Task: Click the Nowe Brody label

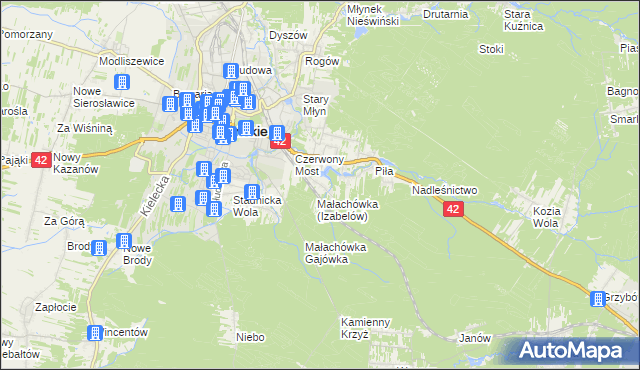Action: coord(137,254)
